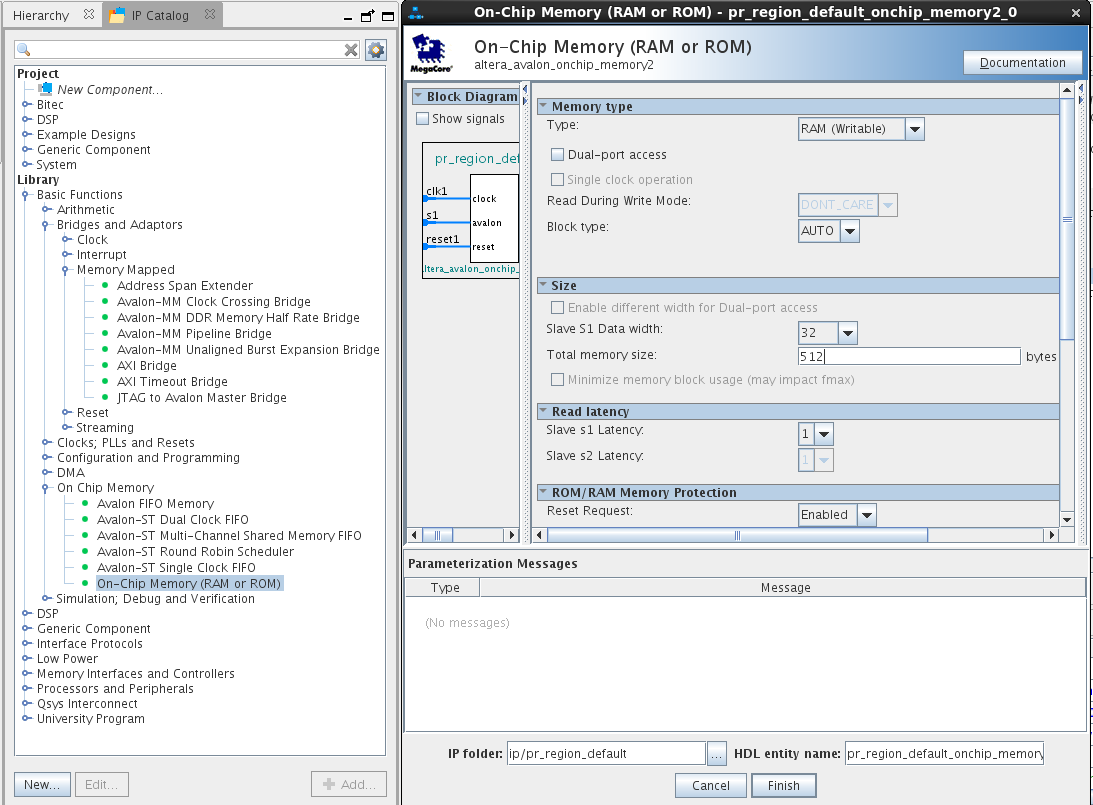Open IP Catalog search settings gear

point(376,49)
